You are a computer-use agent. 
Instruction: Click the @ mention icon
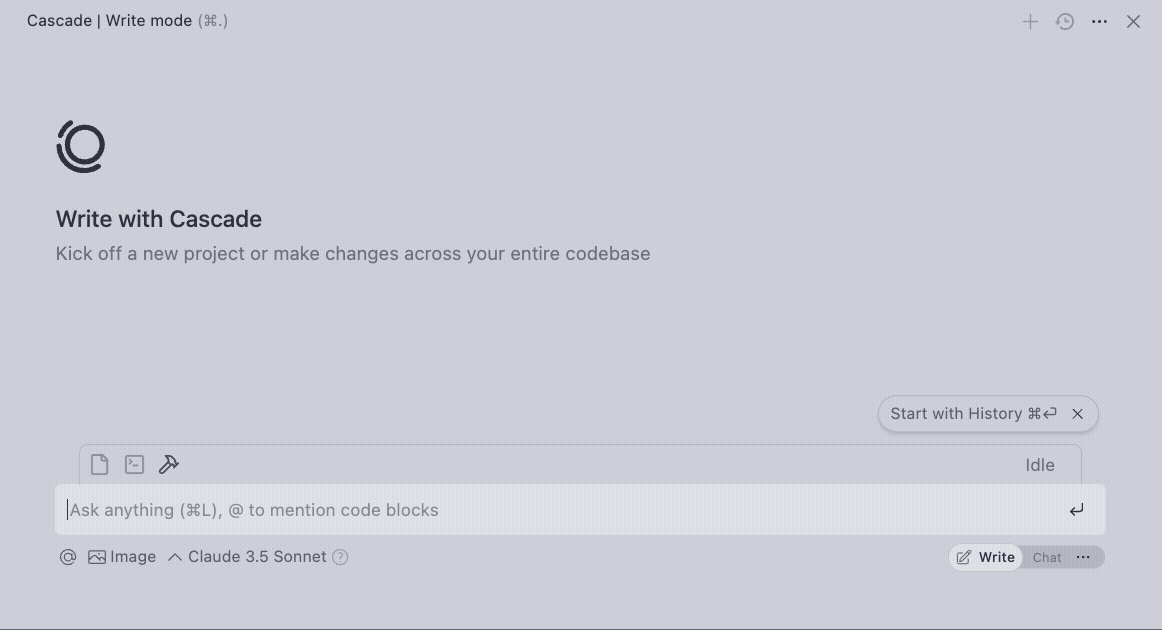[x=68, y=557]
